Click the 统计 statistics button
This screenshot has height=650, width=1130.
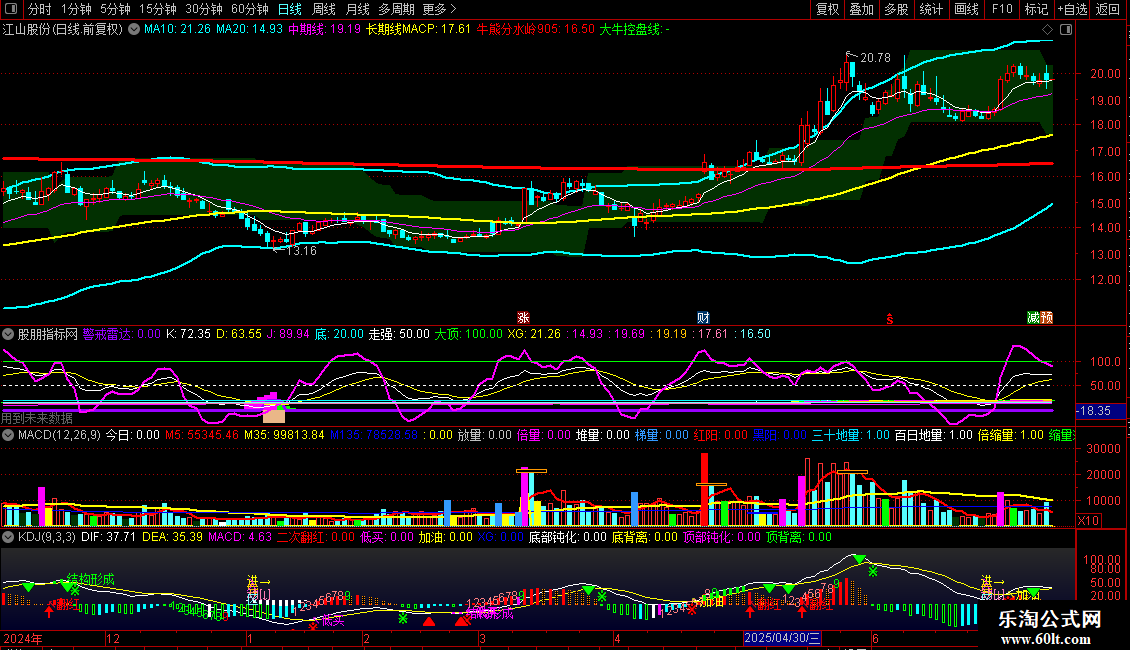[931, 9]
